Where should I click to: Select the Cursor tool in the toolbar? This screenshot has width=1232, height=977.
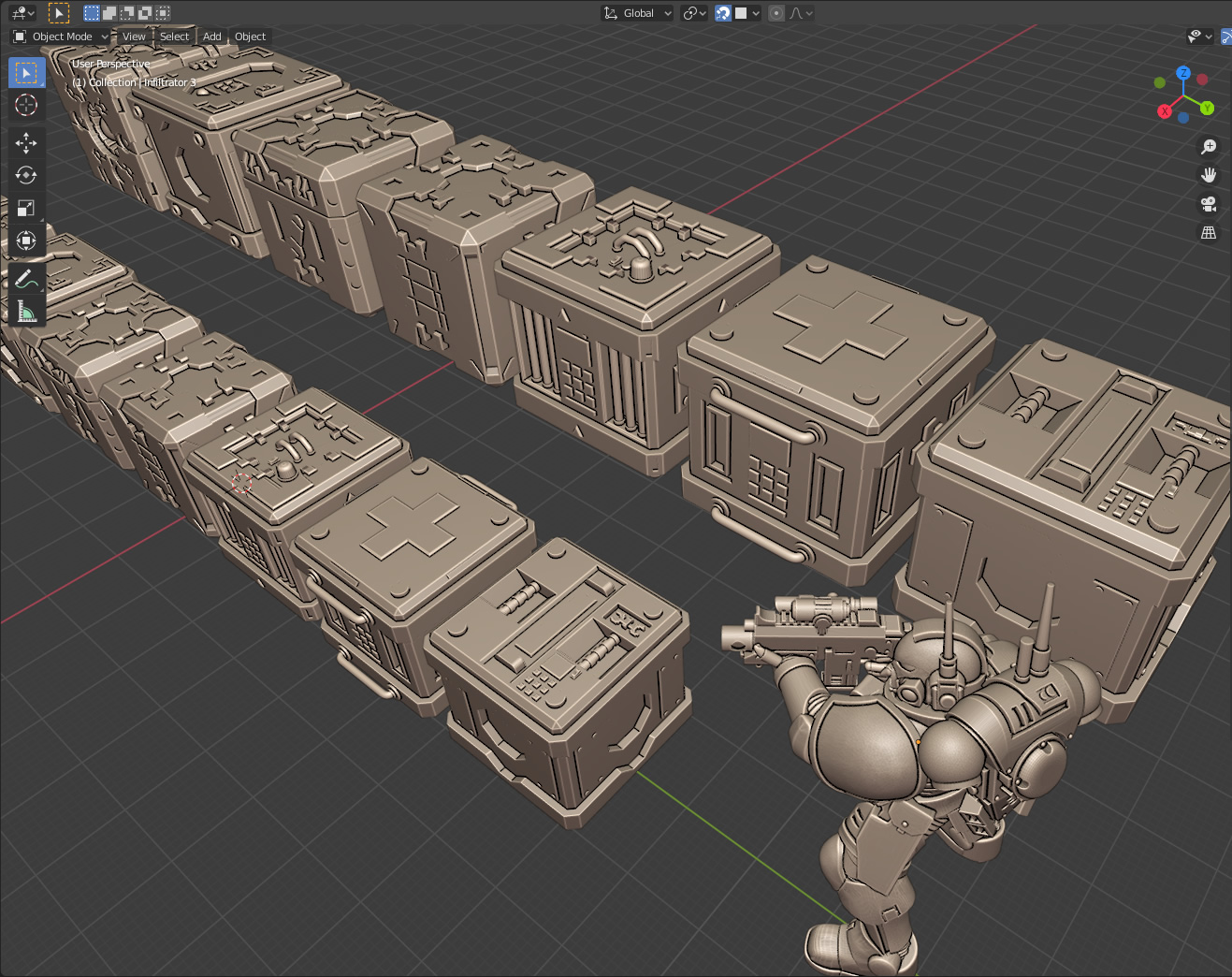(x=26, y=105)
